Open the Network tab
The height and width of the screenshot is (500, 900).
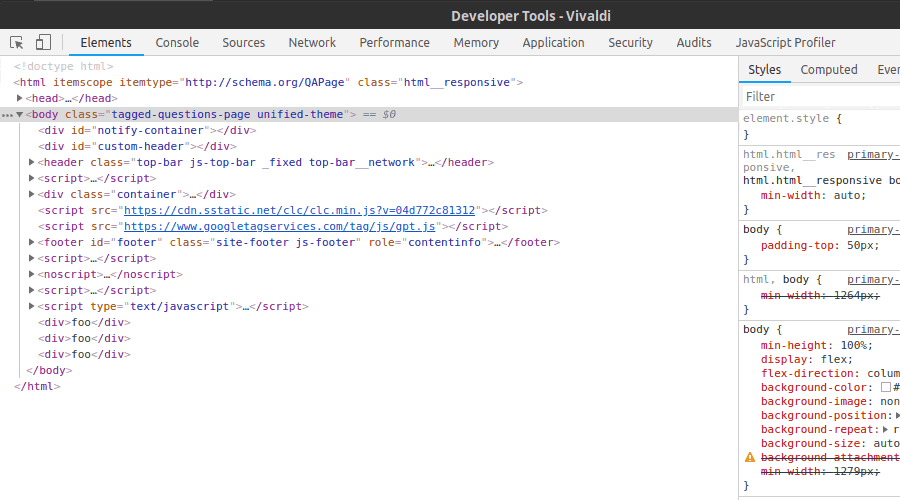[x=312, y=42]
